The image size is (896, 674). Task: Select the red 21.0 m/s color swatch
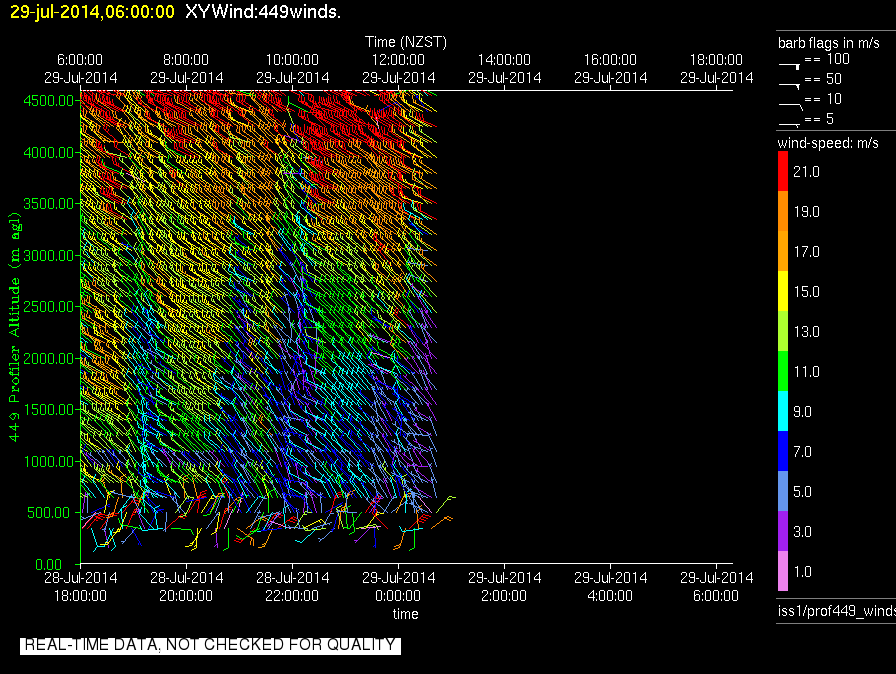click(x=783, y=172)
